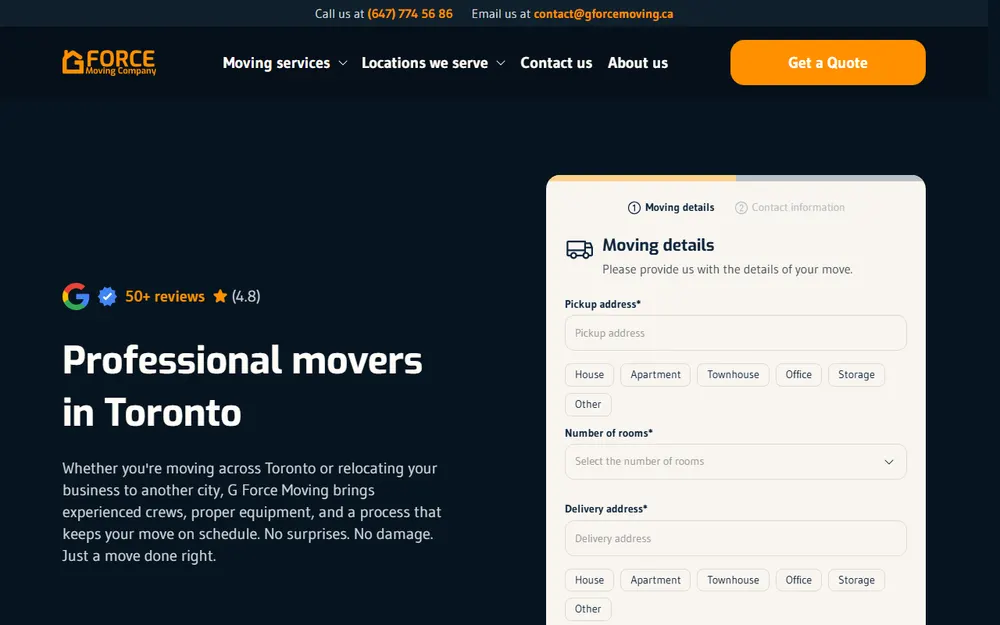The height and width of the screenshot is (625, 1000).
Task: Click the G Force Moving Company logo
Action: [109, 62]
